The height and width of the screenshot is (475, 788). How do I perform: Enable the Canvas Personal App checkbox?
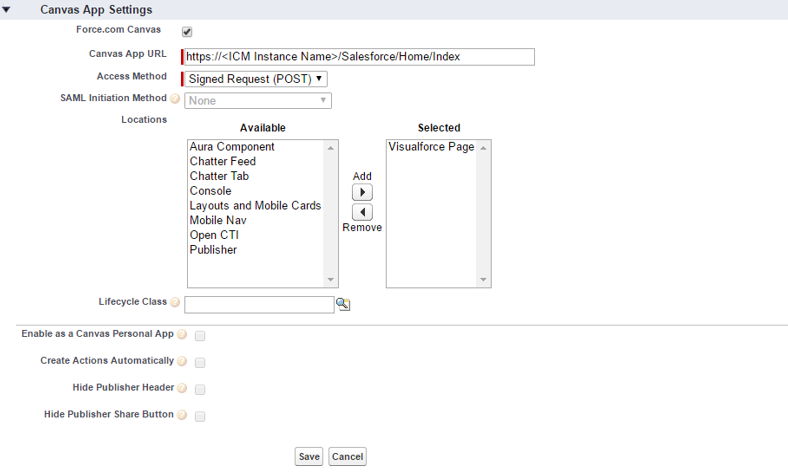[x=200, y=336]
